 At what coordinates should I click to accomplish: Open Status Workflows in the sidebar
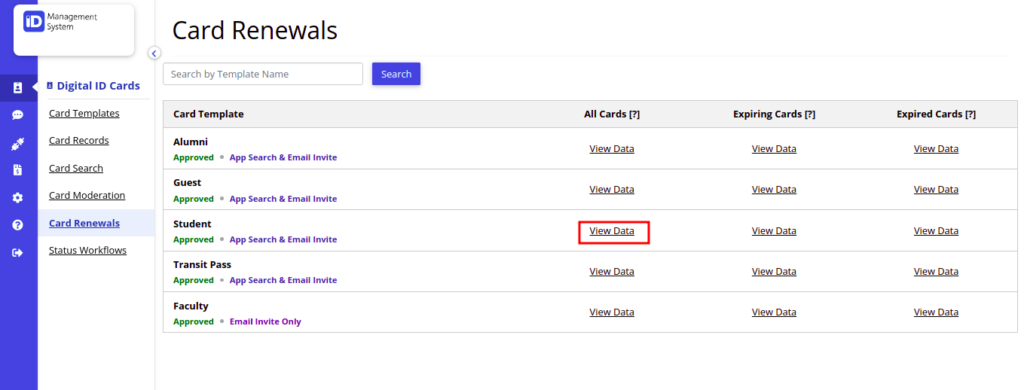tap(88, 251)
